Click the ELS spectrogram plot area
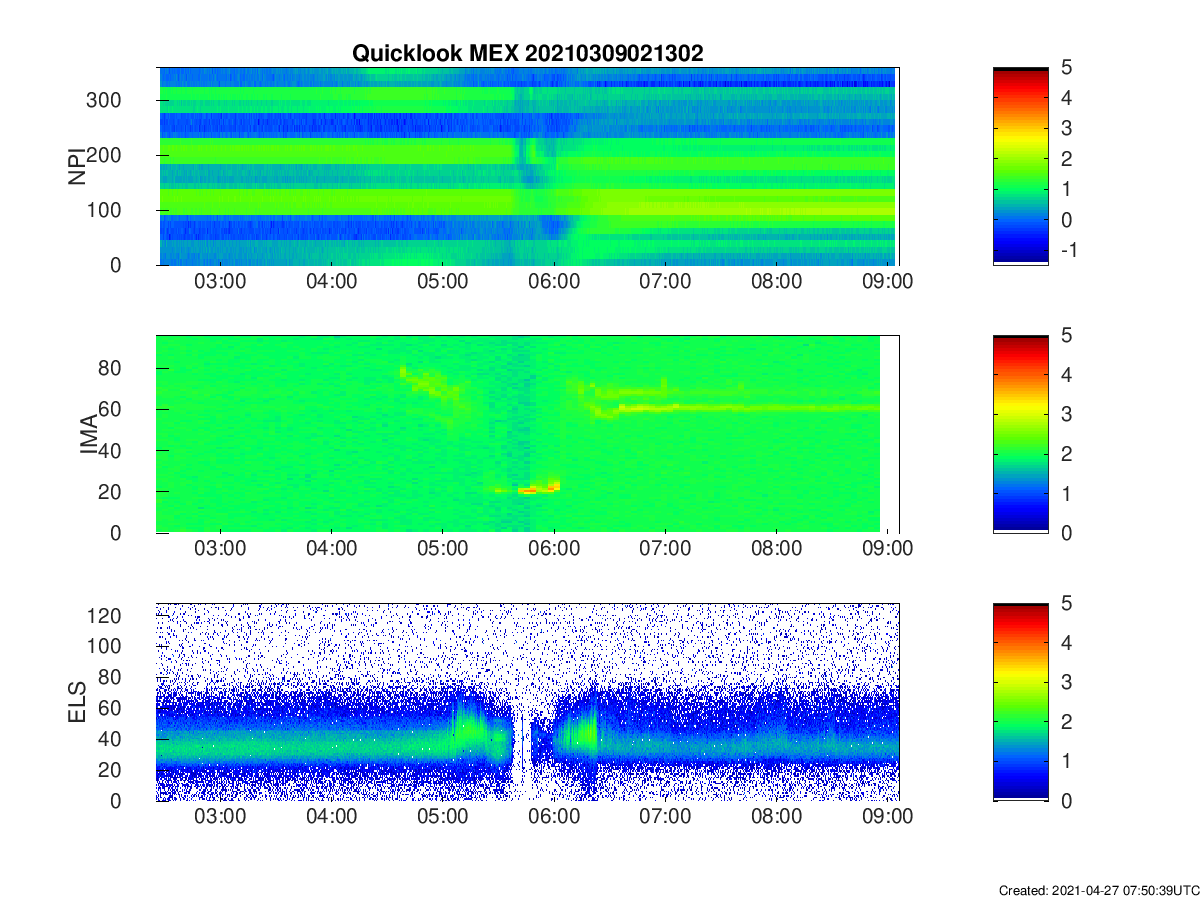The height and width of the screenshot is (900, 1200). tap(527, 702)
